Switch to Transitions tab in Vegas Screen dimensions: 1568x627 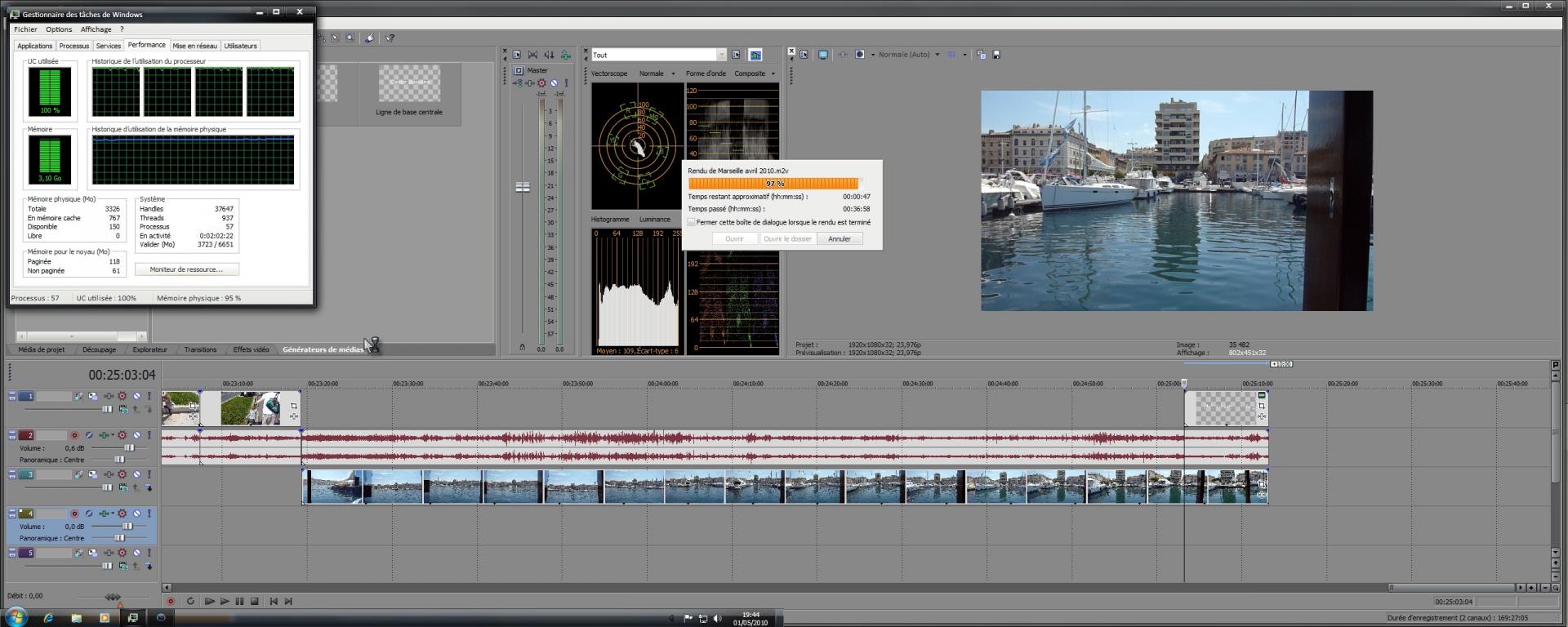point(200,349)
